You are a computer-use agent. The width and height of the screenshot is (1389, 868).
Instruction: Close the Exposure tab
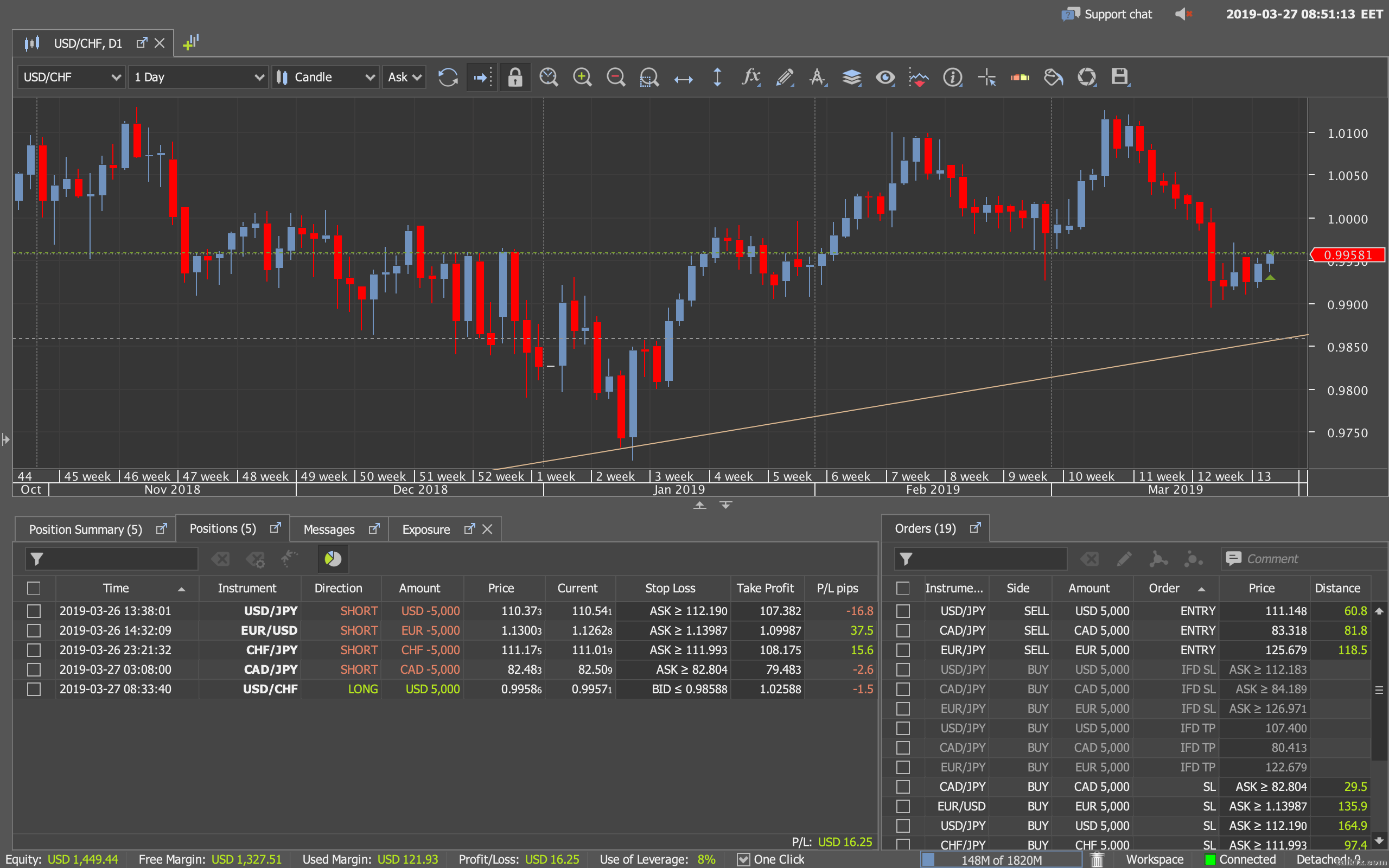click(487, 529)
